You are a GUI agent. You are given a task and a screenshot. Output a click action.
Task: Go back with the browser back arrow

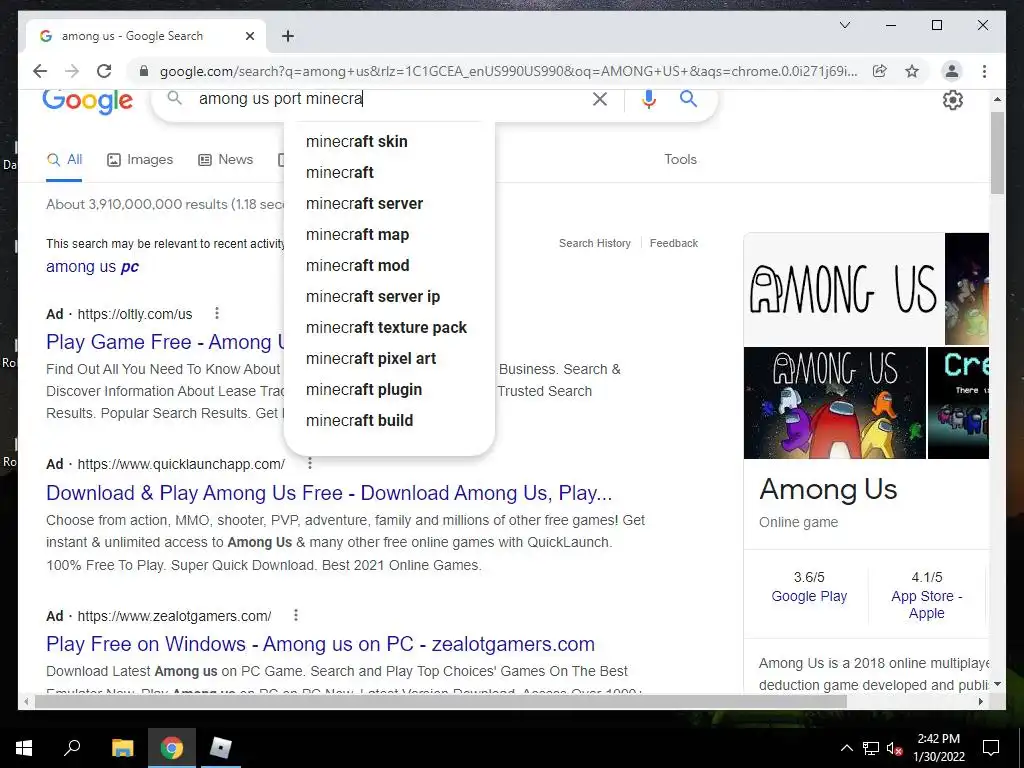40,71
